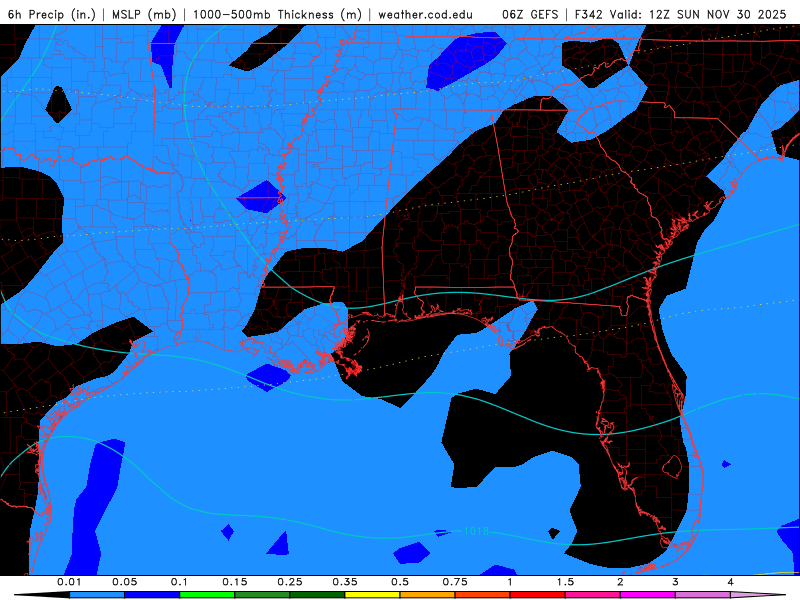Click the 'MSLP (mb)' header label
Viewport: 800px width, 600px height.
[x=144, y=14]
